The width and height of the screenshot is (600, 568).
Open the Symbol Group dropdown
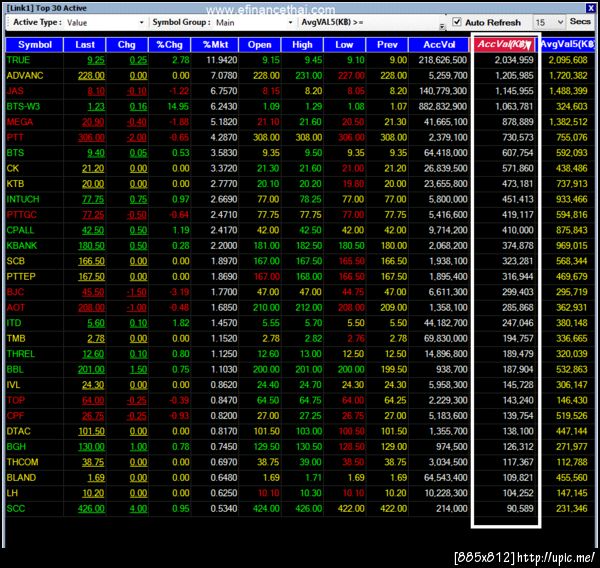tap(290, 23)
